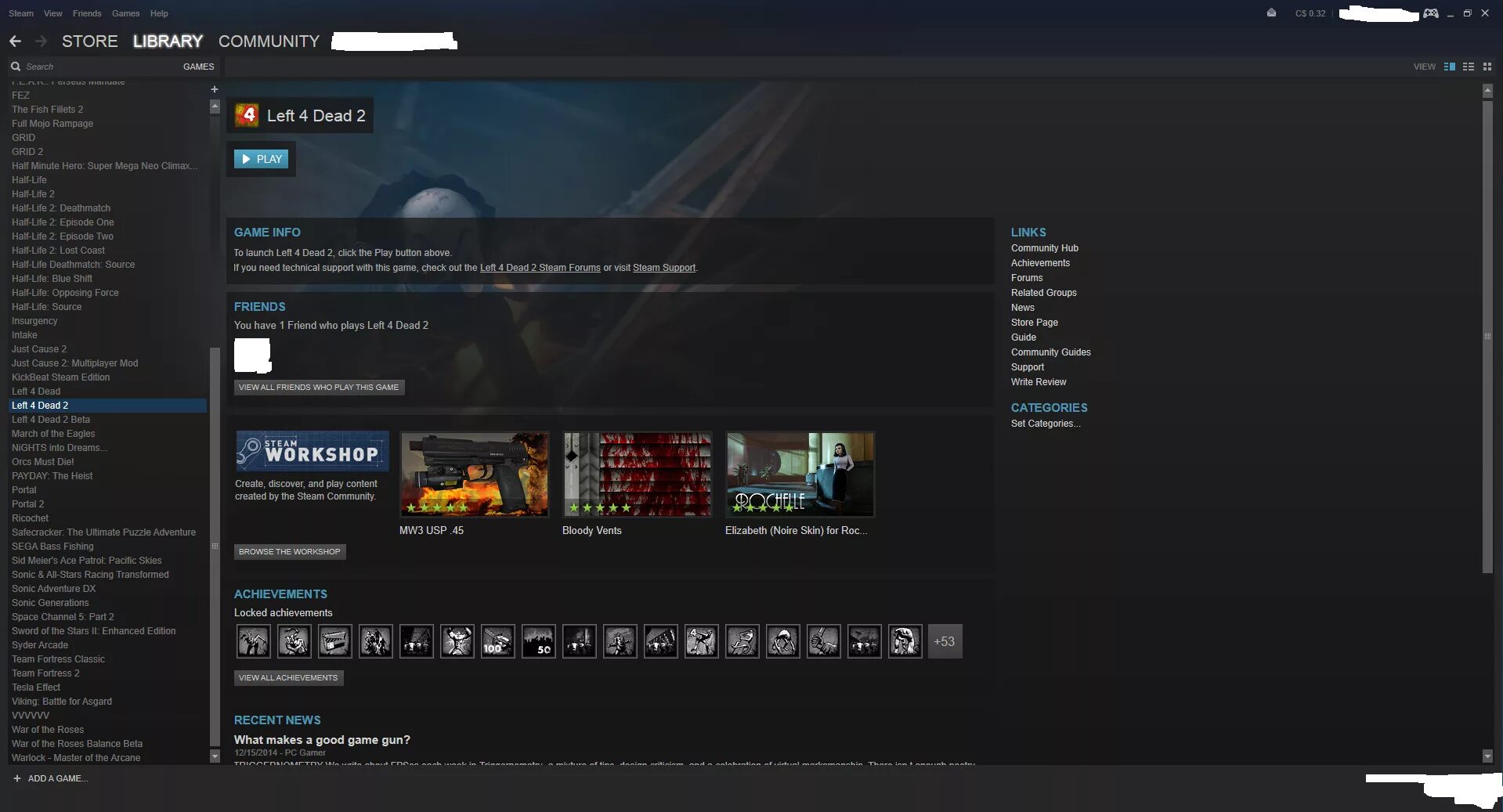
Task: Open the MW3 USP .45 workshop thumbnail
Action: tap(475, 475)
